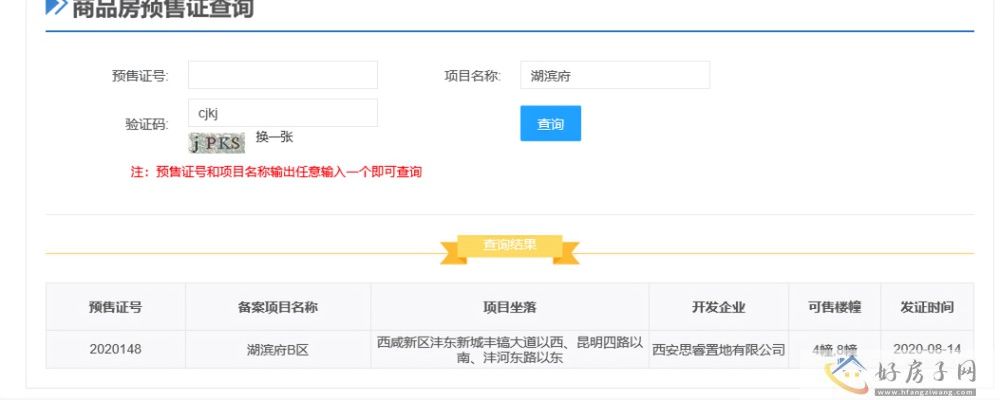Click the 备案项目名称 column header

pyautogui.click(x=277, y=307)
